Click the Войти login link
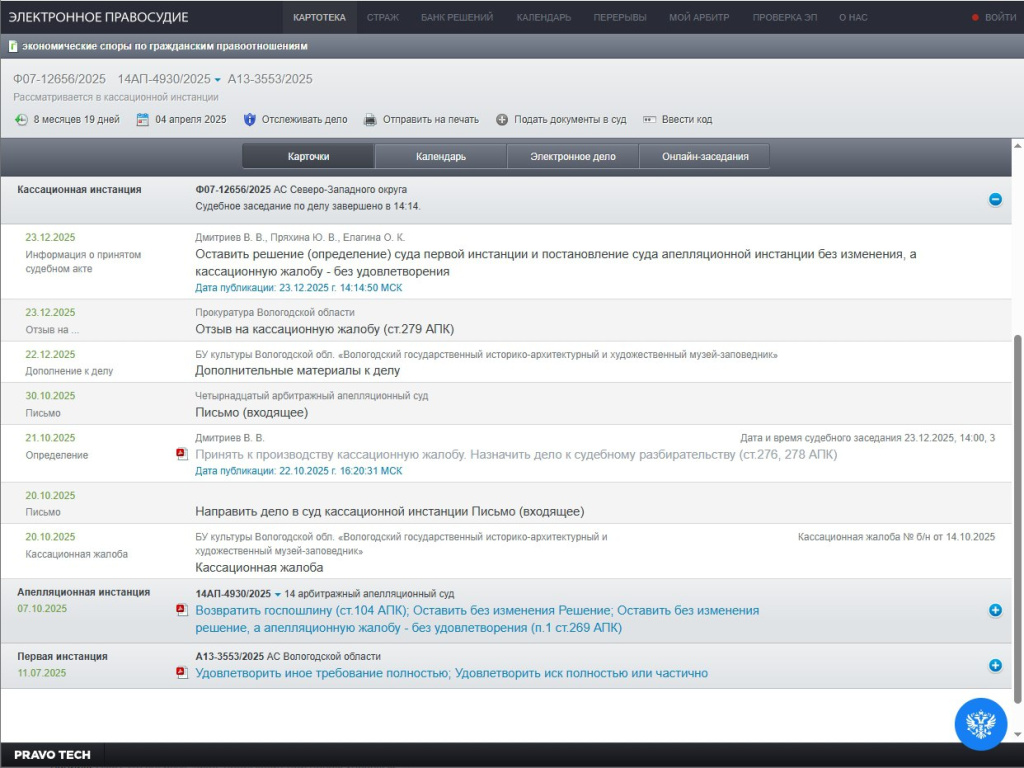Screen dimensions: 1024x768 pos(999,17)
